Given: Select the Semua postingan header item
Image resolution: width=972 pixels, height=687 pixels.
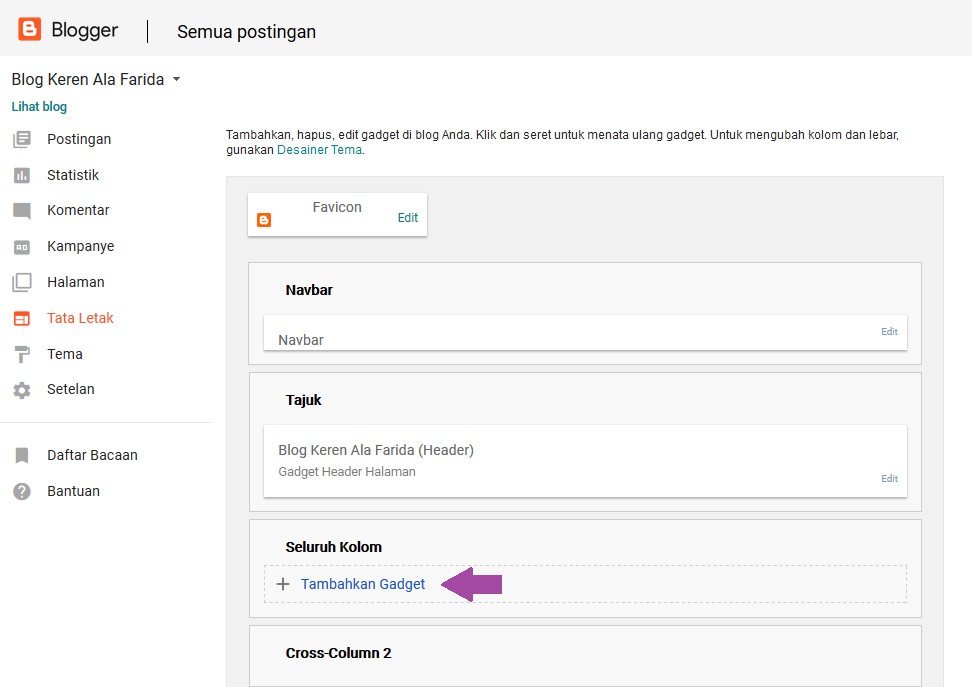Looking at the screenshot, I should click(x=245, y=32).
